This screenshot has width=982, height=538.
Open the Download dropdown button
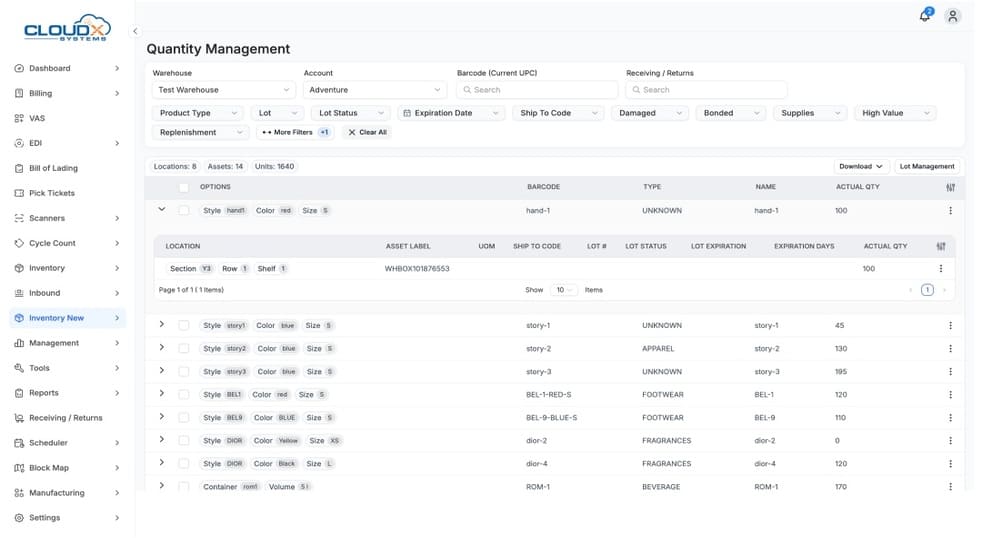click(x=861, y=166)
